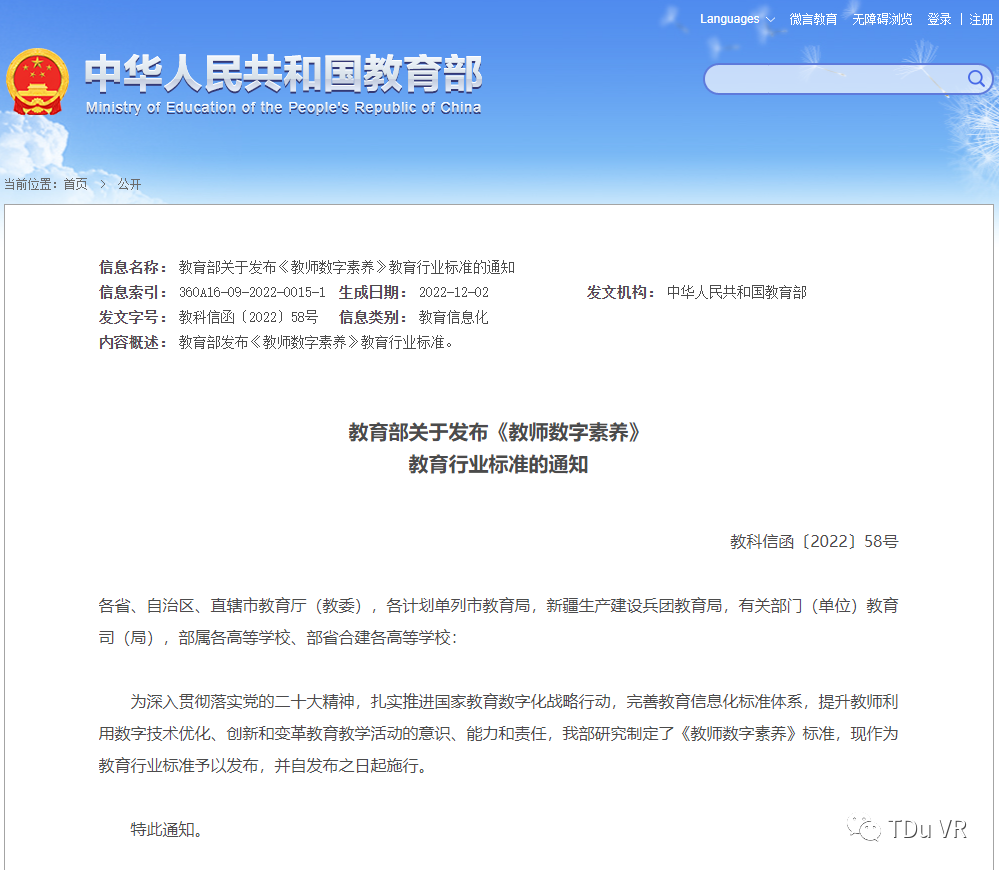This screenshot has height=870, width=999.
Task: Open the 微言教育 link
Action: point(813,19)
